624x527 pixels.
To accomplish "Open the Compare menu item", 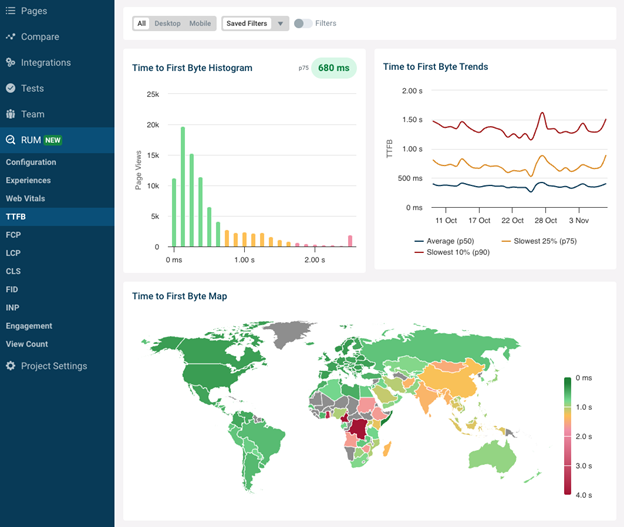I will [57, 37].
